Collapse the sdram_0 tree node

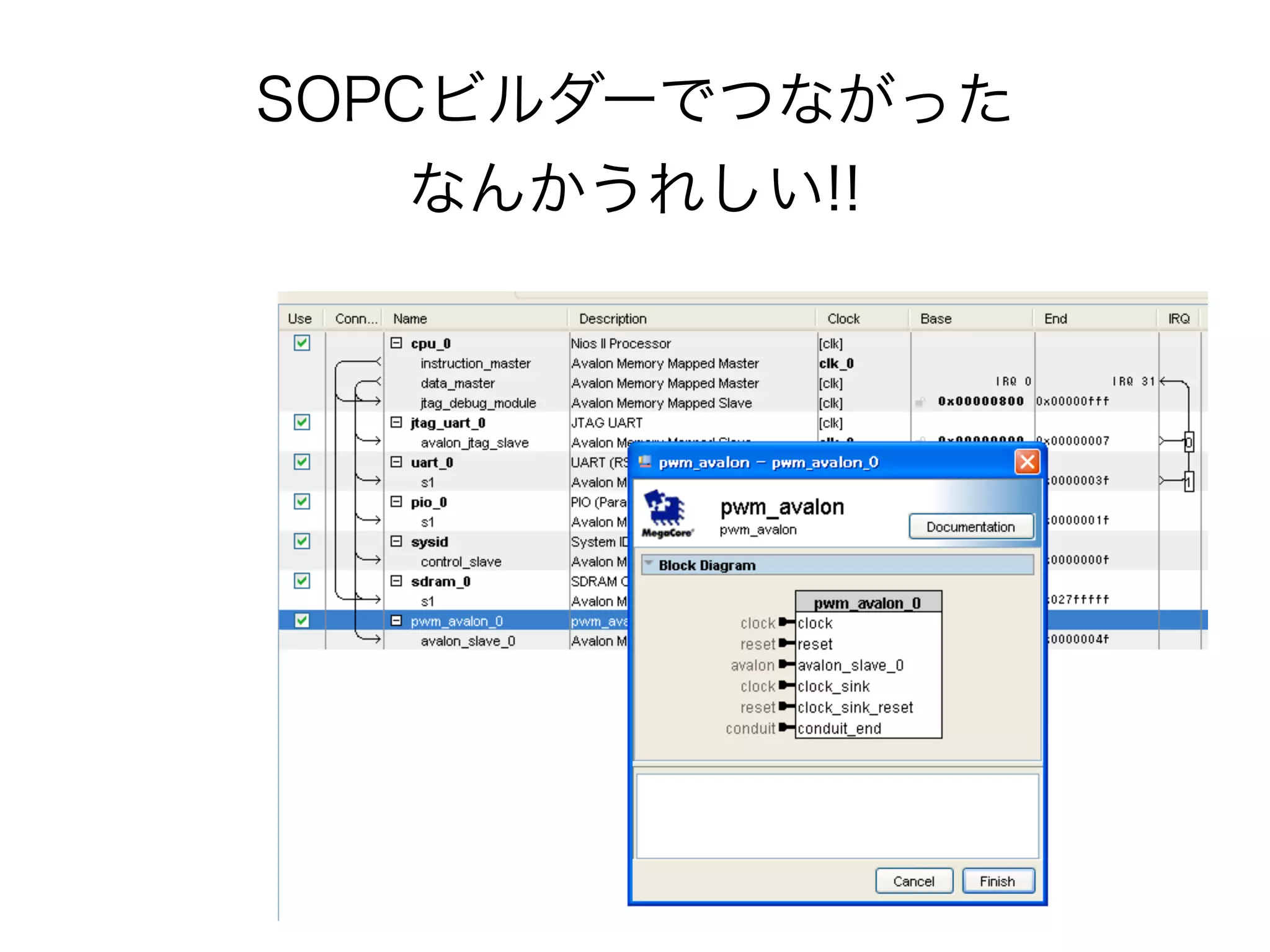396,581
